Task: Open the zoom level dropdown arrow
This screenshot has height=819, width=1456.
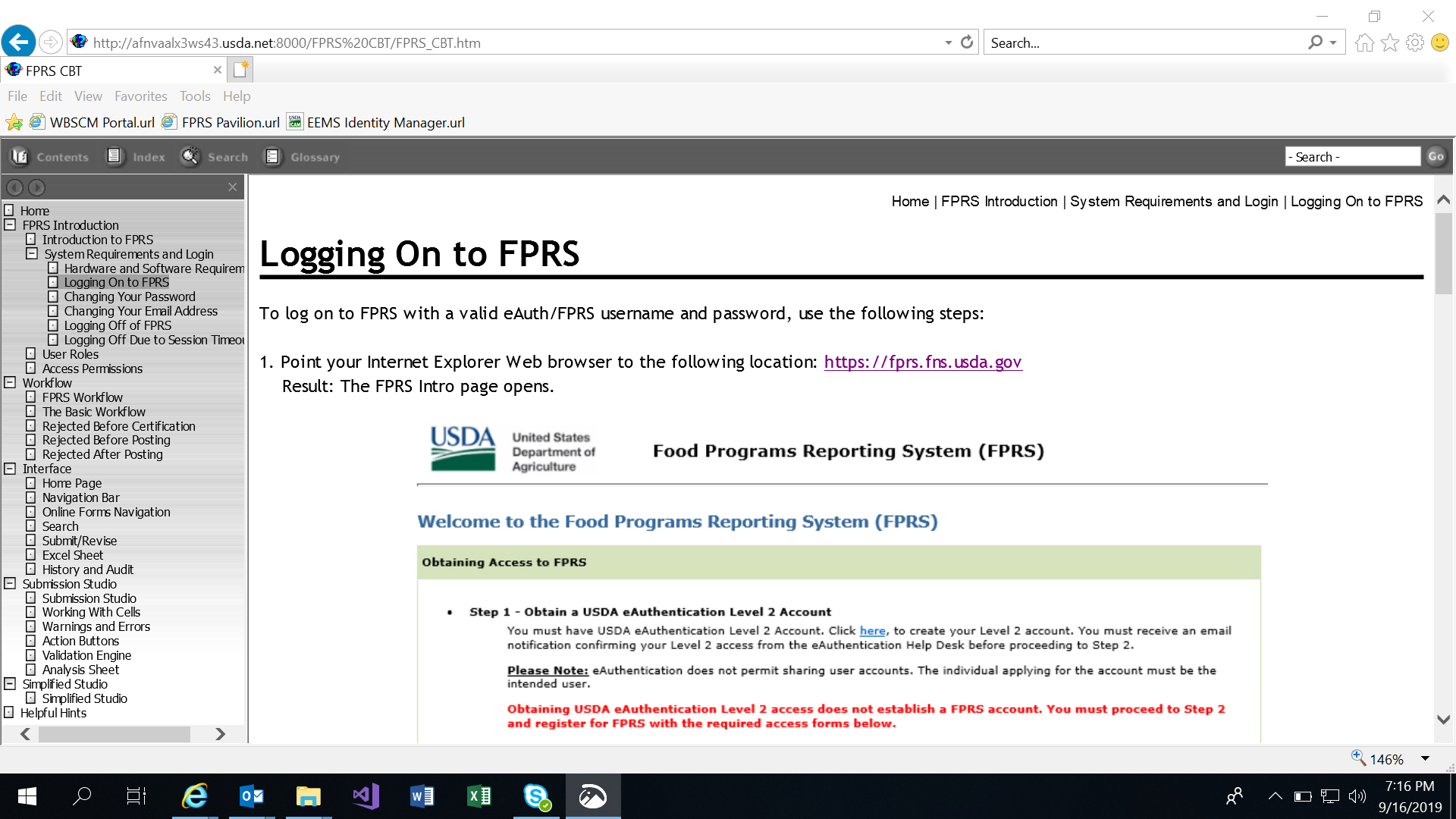Action: pyautogui.click(x=1425, y=758)
